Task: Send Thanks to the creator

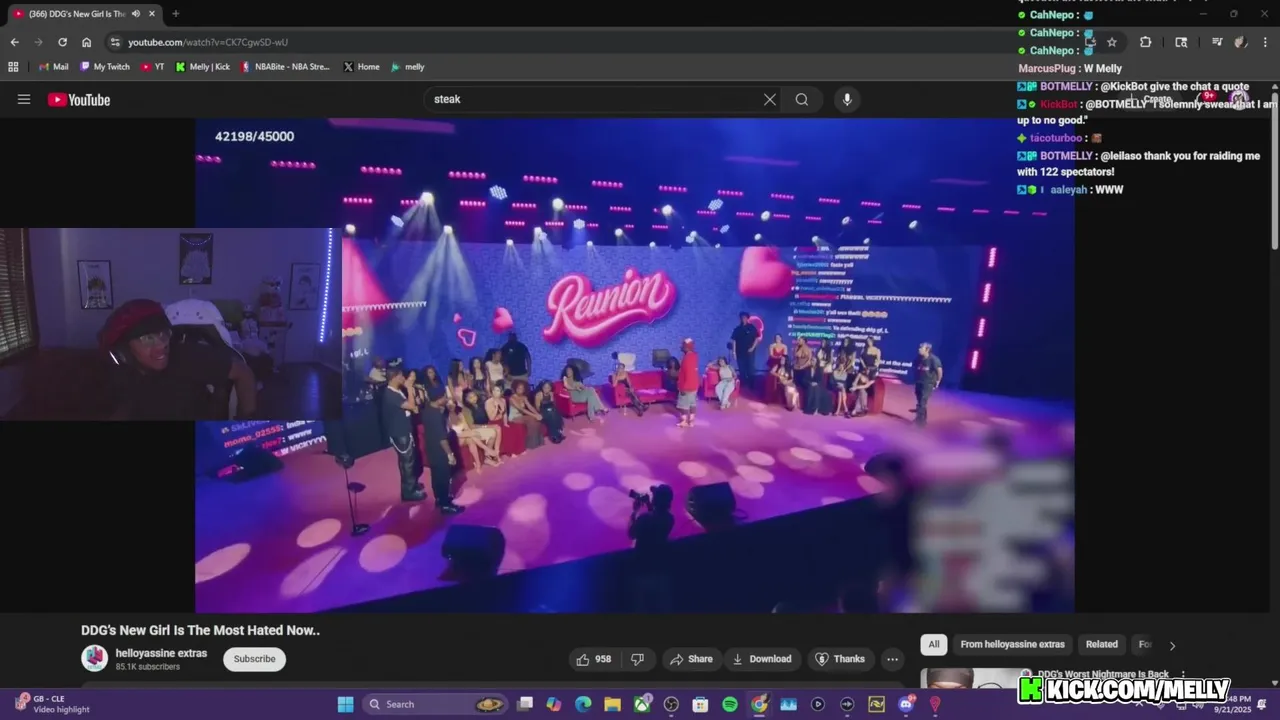Action: tap(840, 659)
